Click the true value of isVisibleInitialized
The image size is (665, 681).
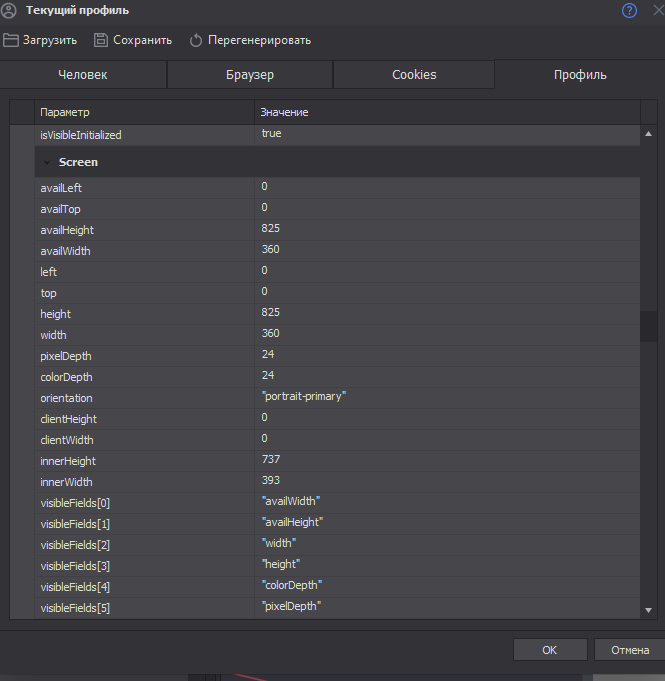coord(271,133)
